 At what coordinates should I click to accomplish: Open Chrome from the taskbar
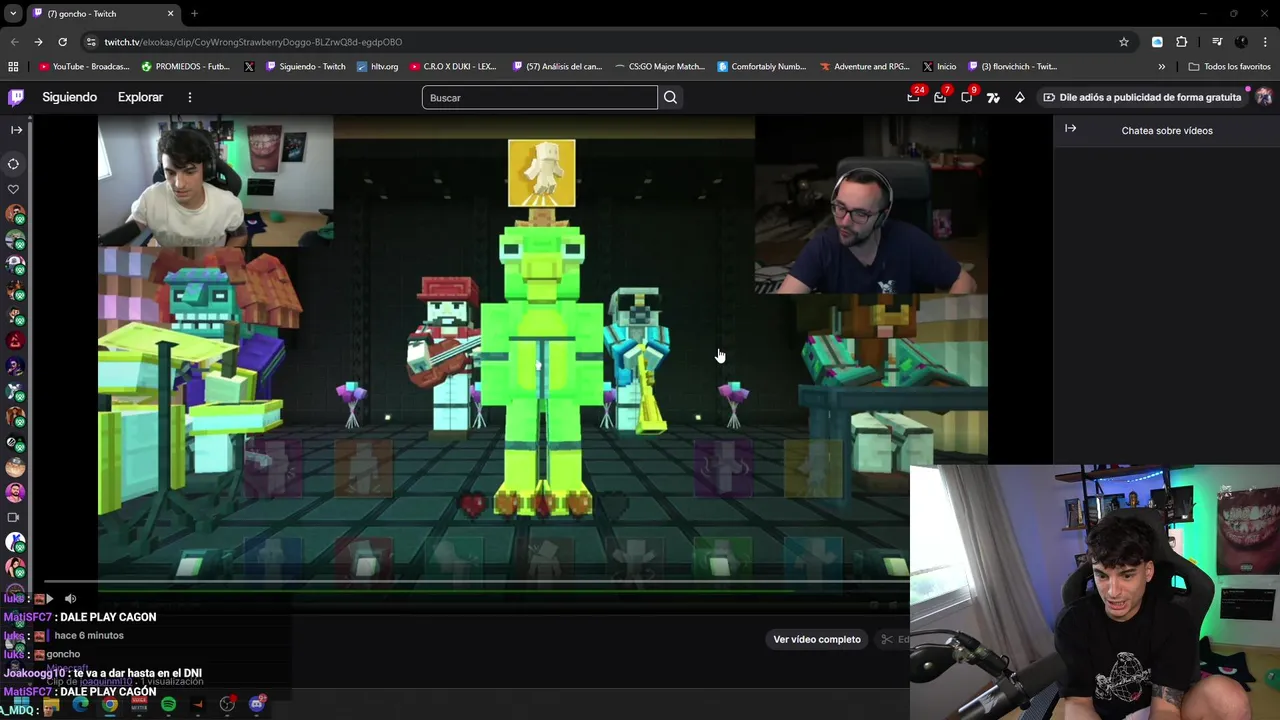coord(110,705)
